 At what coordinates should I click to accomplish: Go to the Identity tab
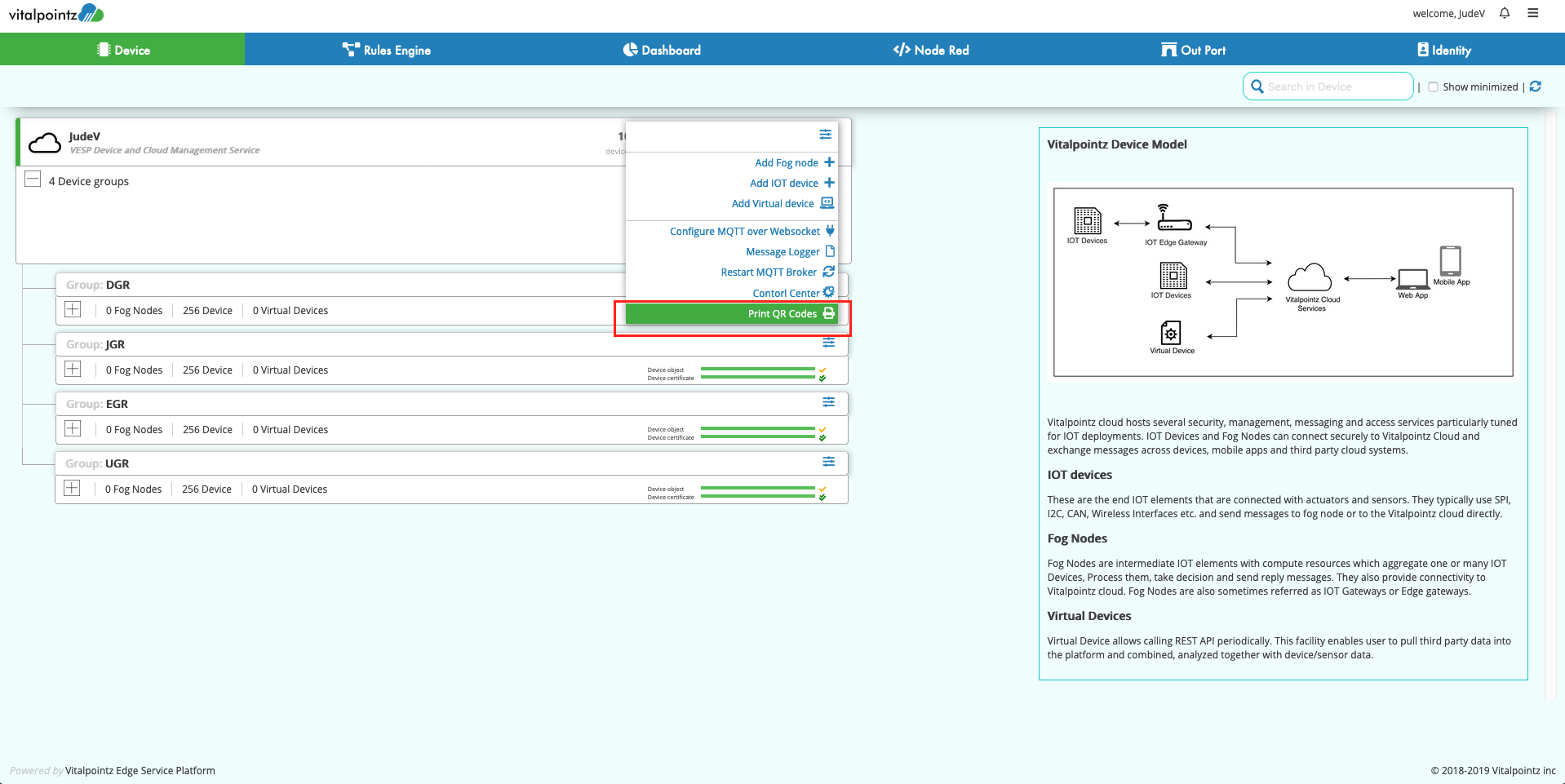[1444, 50]
